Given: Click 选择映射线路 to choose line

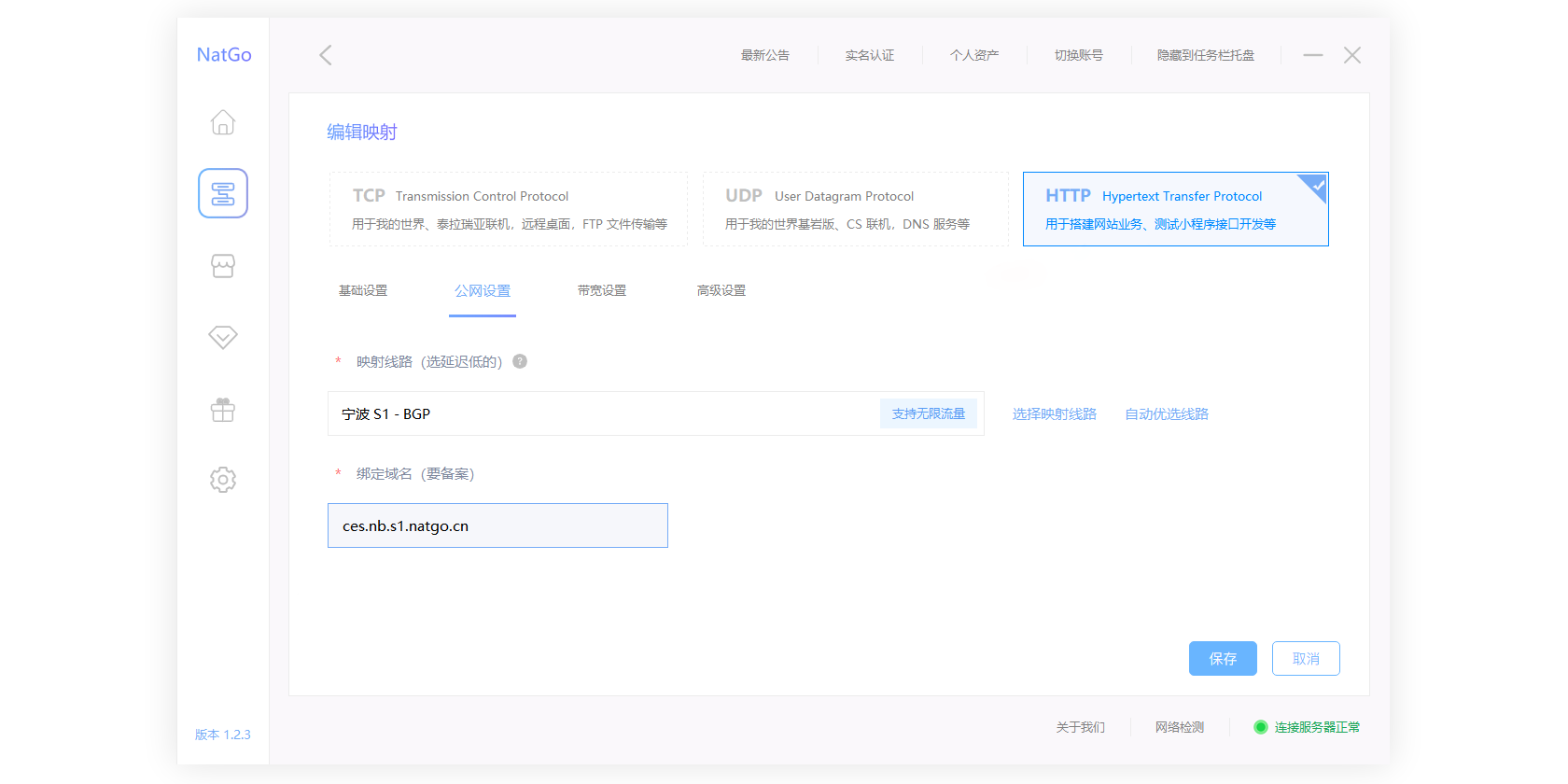Looking at the screenshot, I should (x=1054, y=413).
